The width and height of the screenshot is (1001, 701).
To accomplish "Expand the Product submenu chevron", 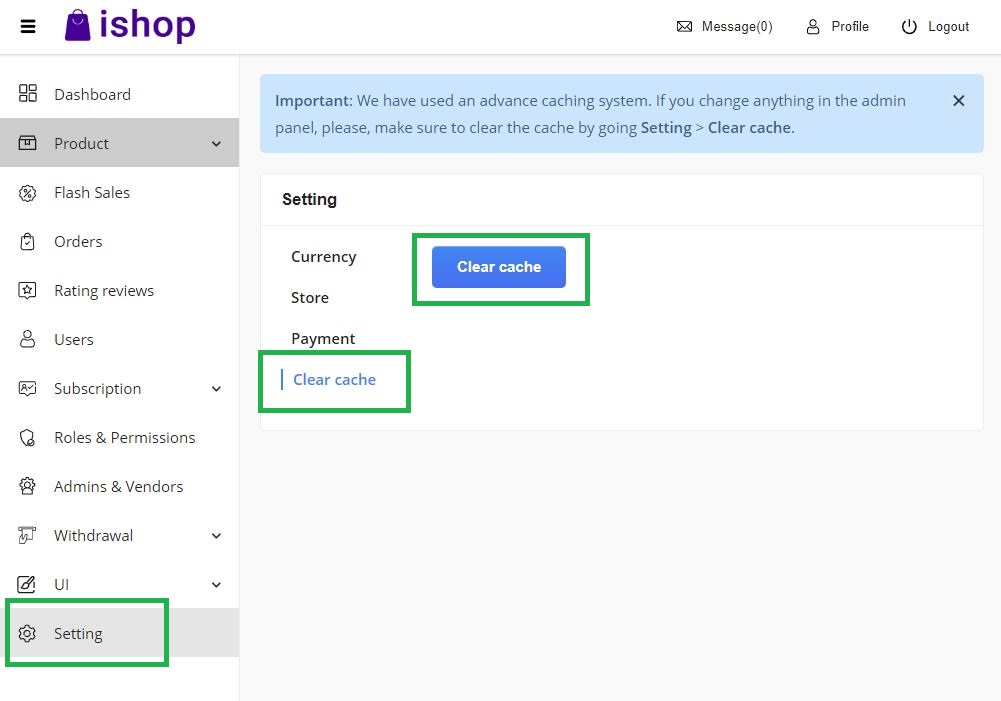I will tap(217, 144).
